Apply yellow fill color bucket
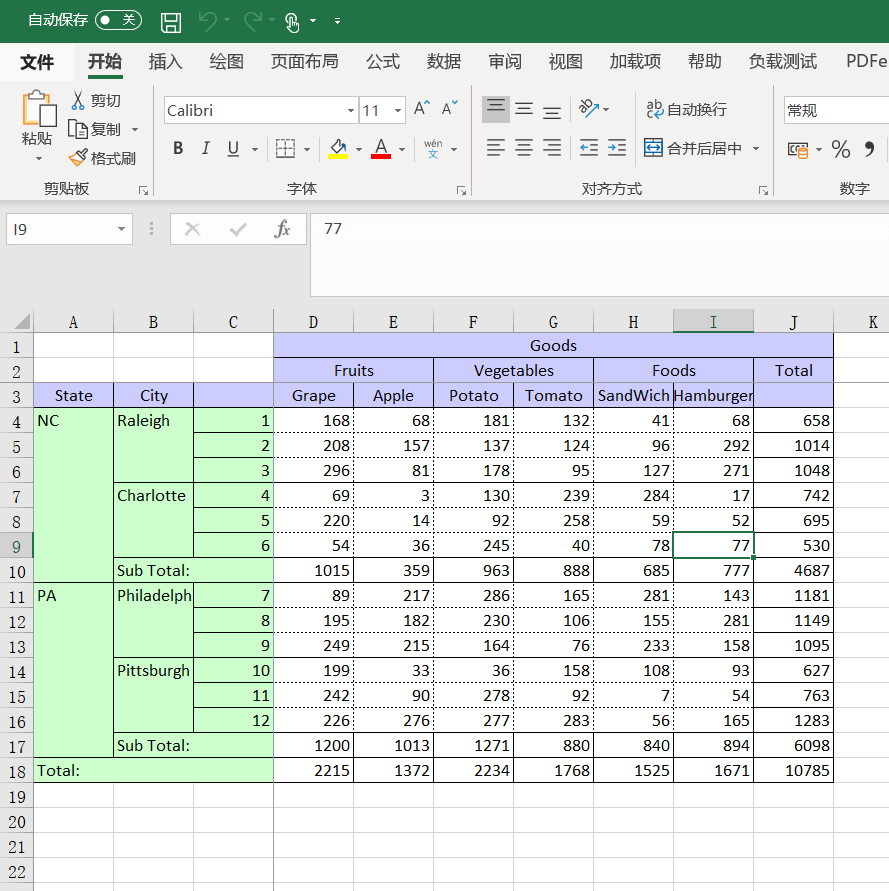889x891 pixels. point(338,149)
